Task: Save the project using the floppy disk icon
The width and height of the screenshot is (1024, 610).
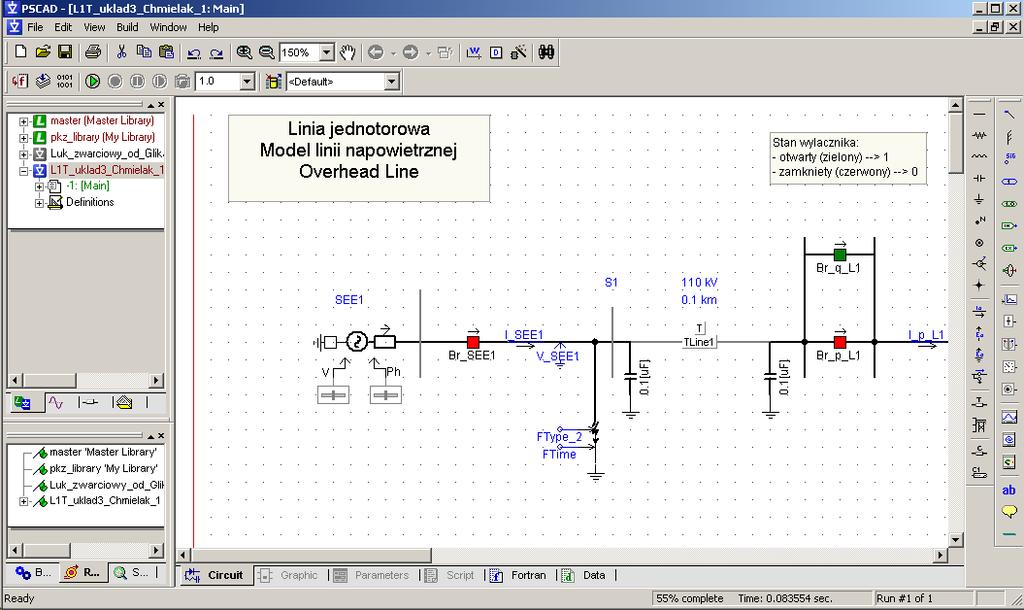Action: pos(65,52)
